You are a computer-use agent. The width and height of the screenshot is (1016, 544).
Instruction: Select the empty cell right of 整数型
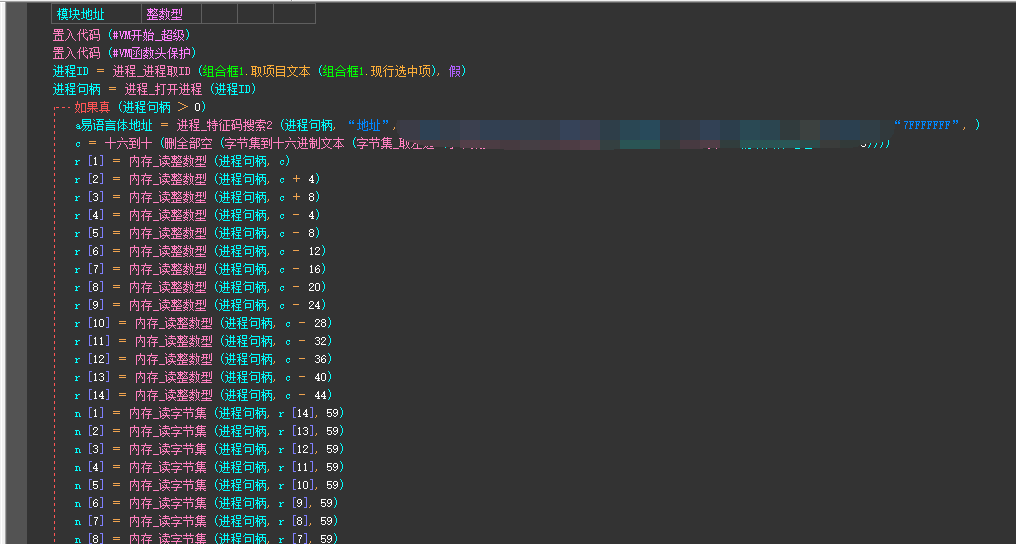(x=218, y=14)
